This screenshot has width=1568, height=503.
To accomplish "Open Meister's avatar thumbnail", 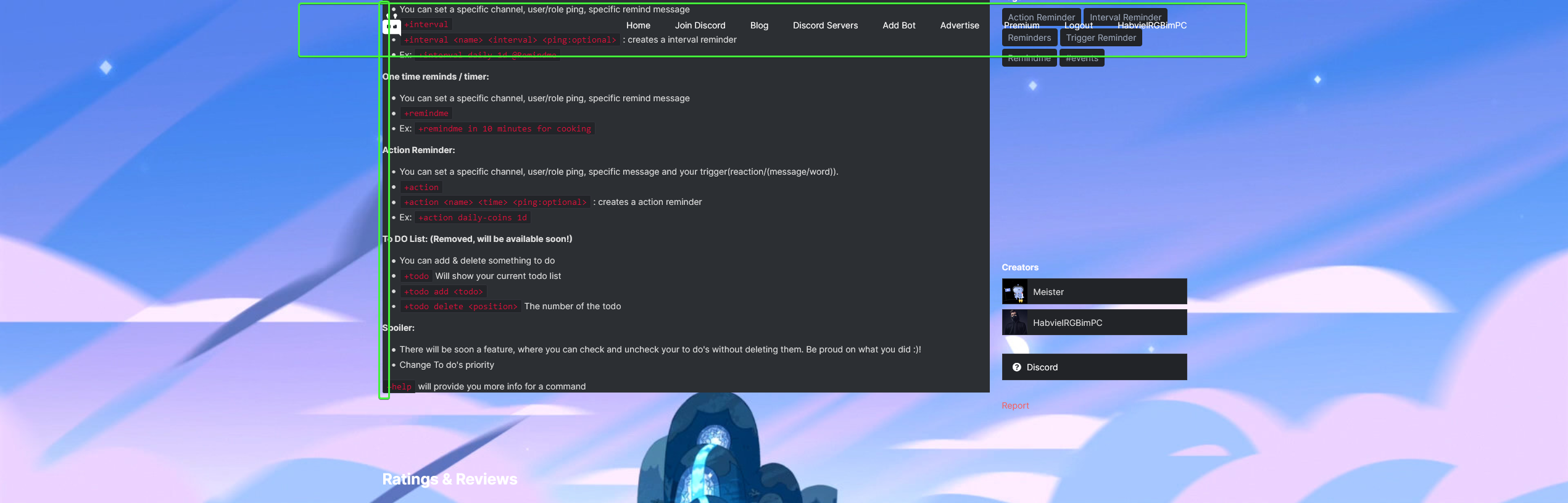I will (1014, 291).
